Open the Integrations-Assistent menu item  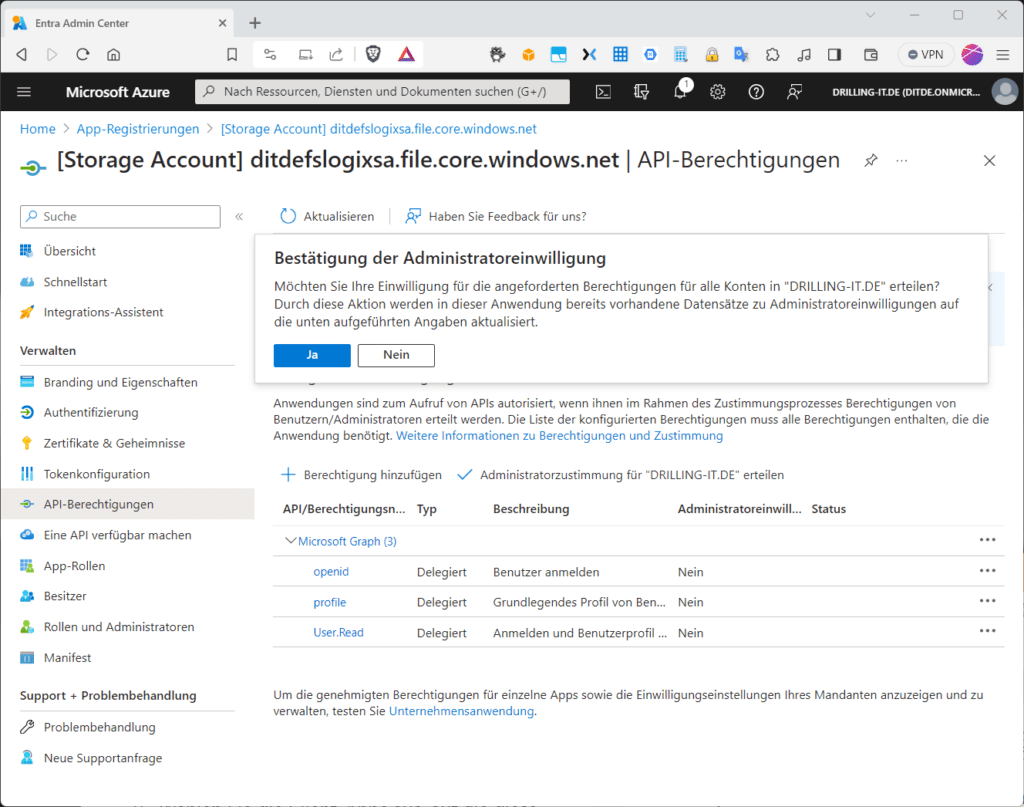tap(103, 313)
